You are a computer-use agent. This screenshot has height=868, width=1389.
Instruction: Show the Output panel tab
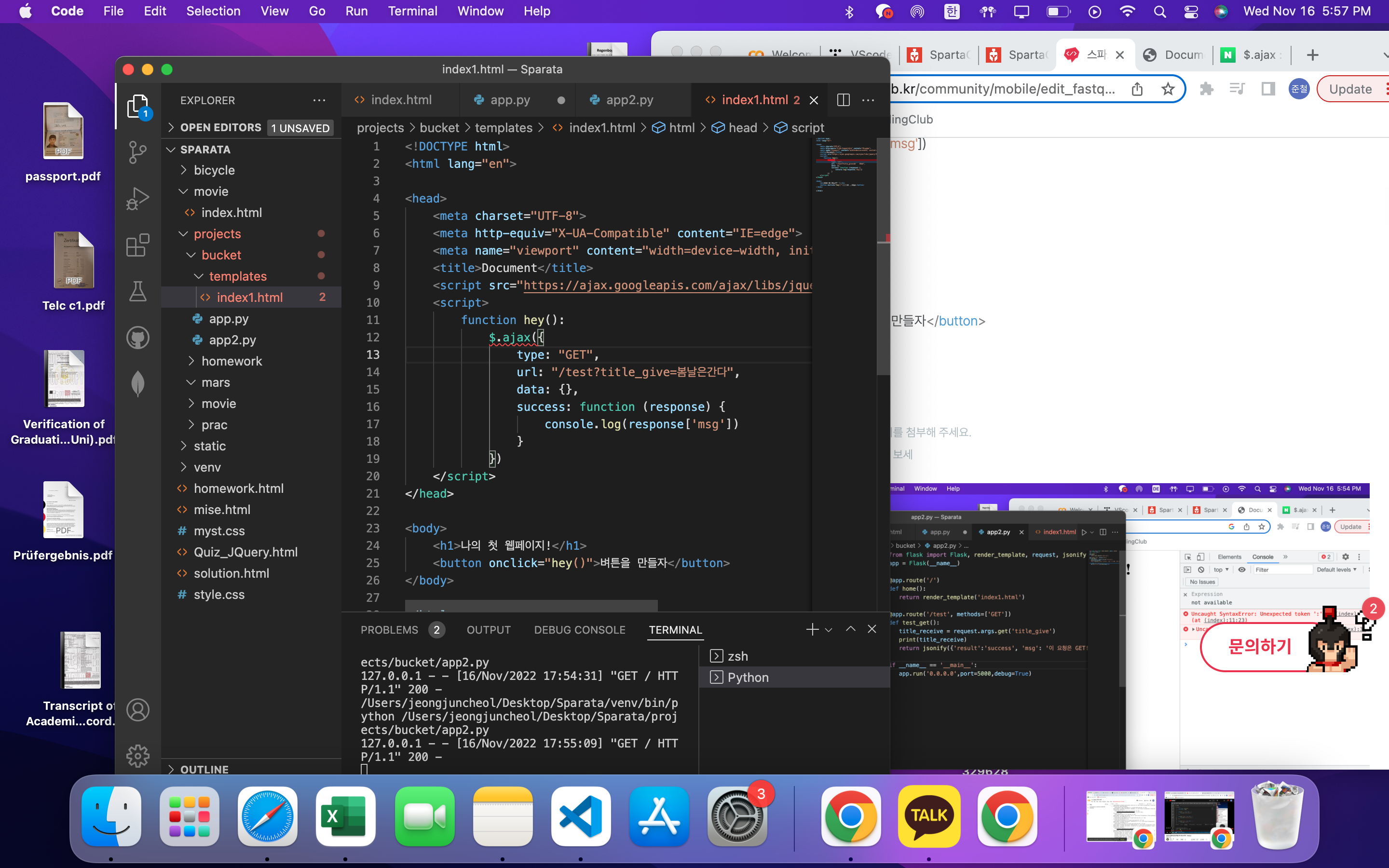pos(489,630)
